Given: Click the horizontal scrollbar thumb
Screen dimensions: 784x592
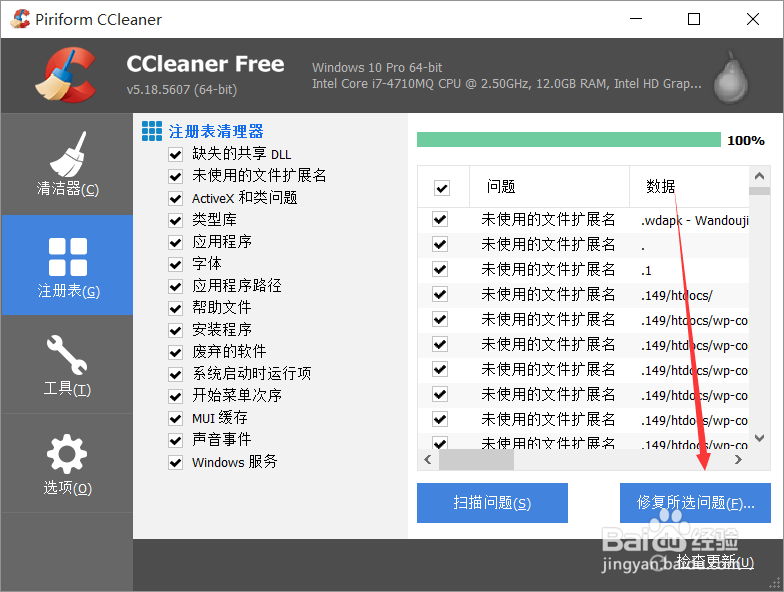Looking at the screenshot, I should click(476, 460).
